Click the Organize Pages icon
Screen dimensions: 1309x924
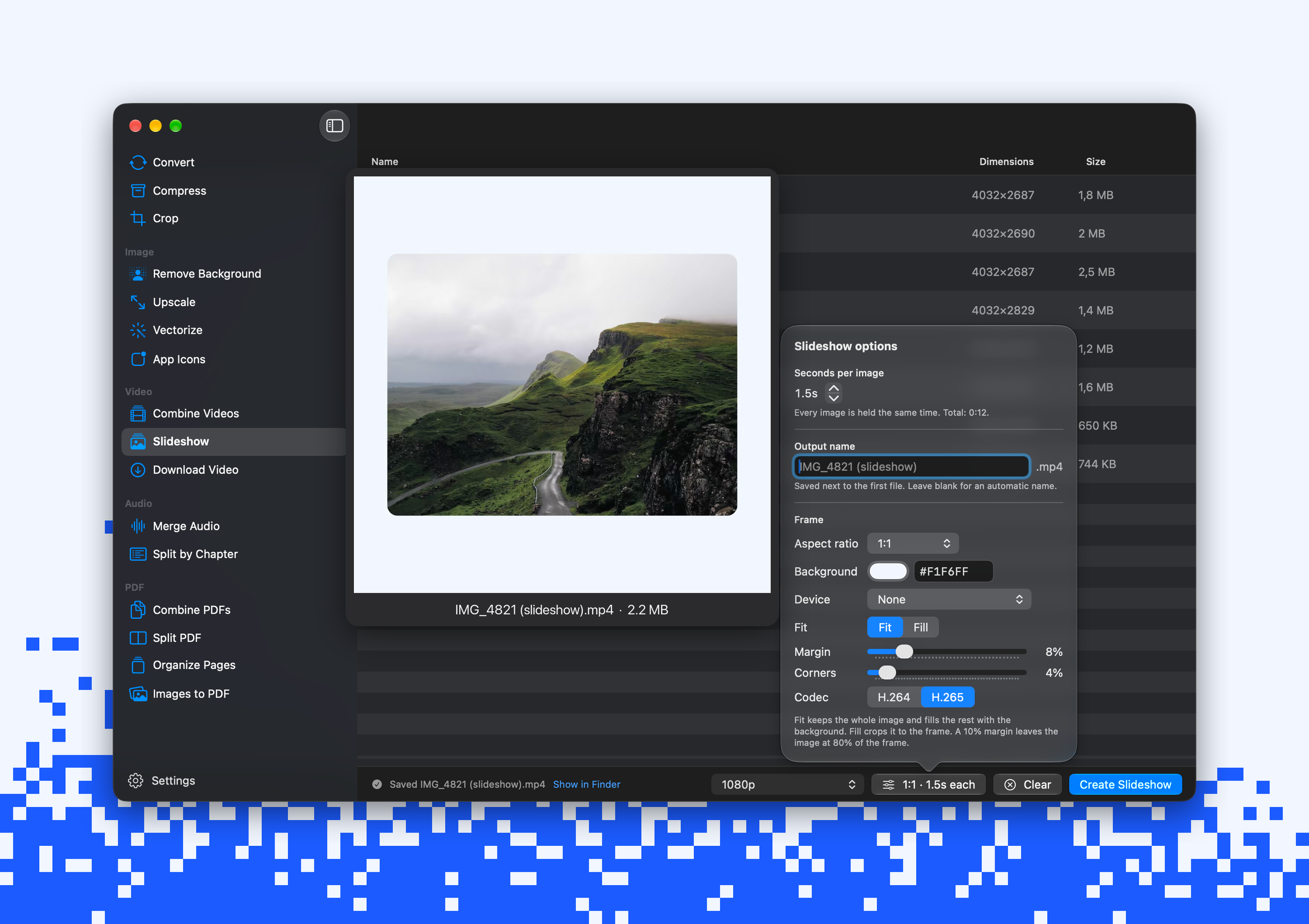[138, 665]
